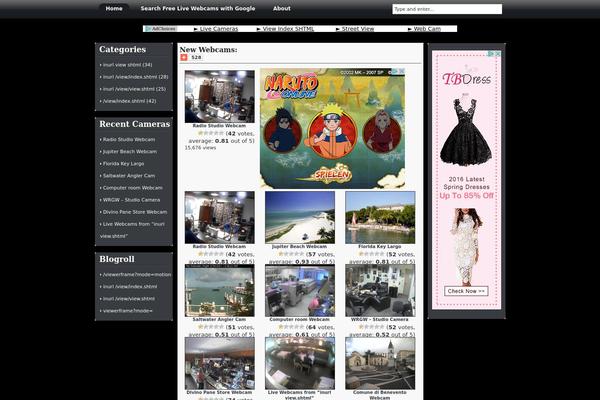The height and width of the screenshot is (400, 600).
Task: Click the Florida Key Largo title link
Action: 380,247
